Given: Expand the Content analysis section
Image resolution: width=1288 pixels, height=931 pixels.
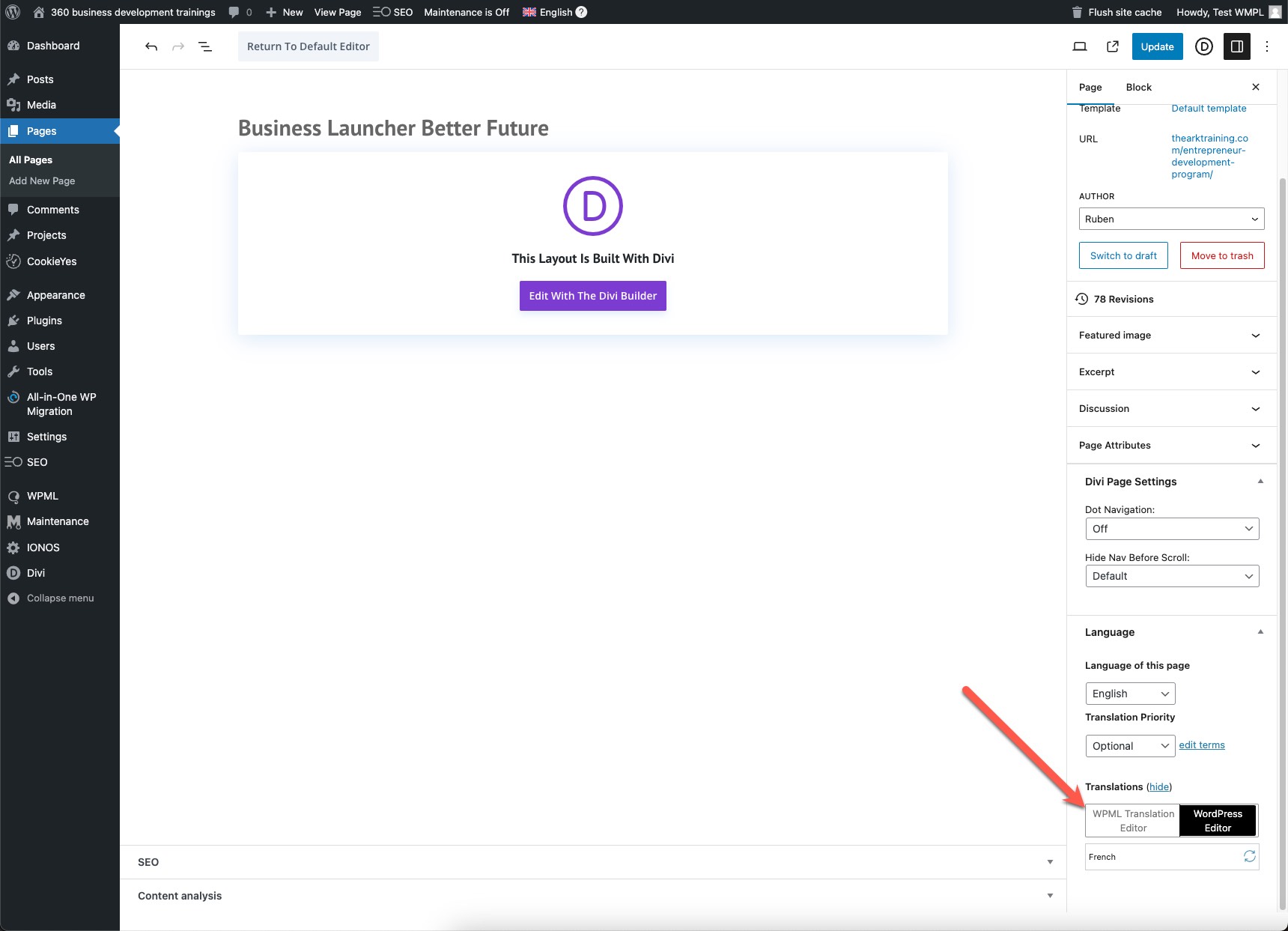Looking at the screenshot, I should (x=593, y=896).
